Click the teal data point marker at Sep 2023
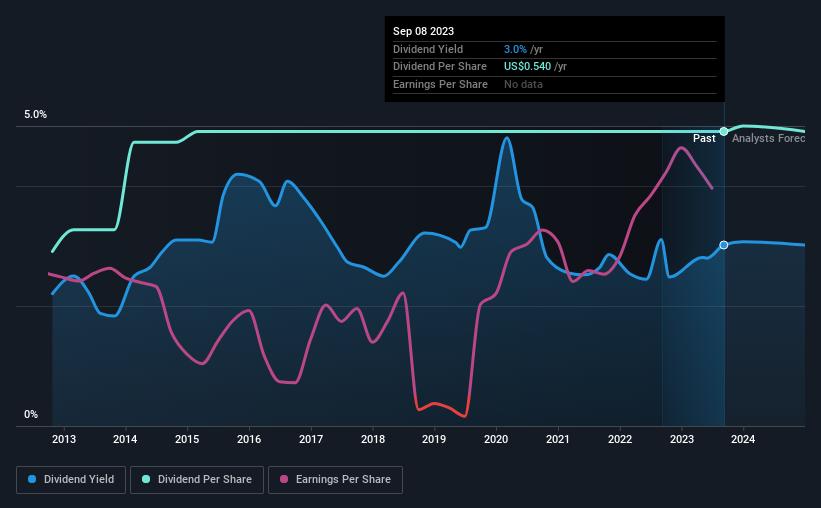 (723, 131)
